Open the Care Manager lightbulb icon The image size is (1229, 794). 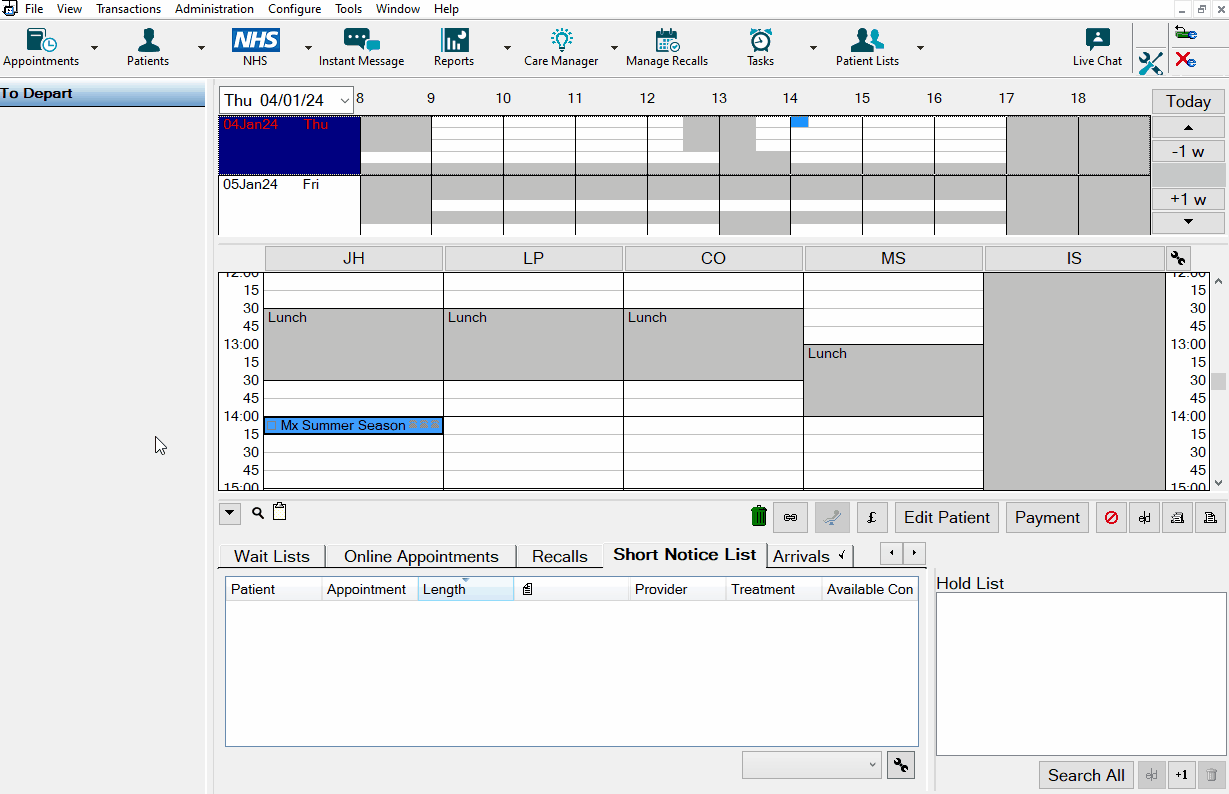pos(561,47)
